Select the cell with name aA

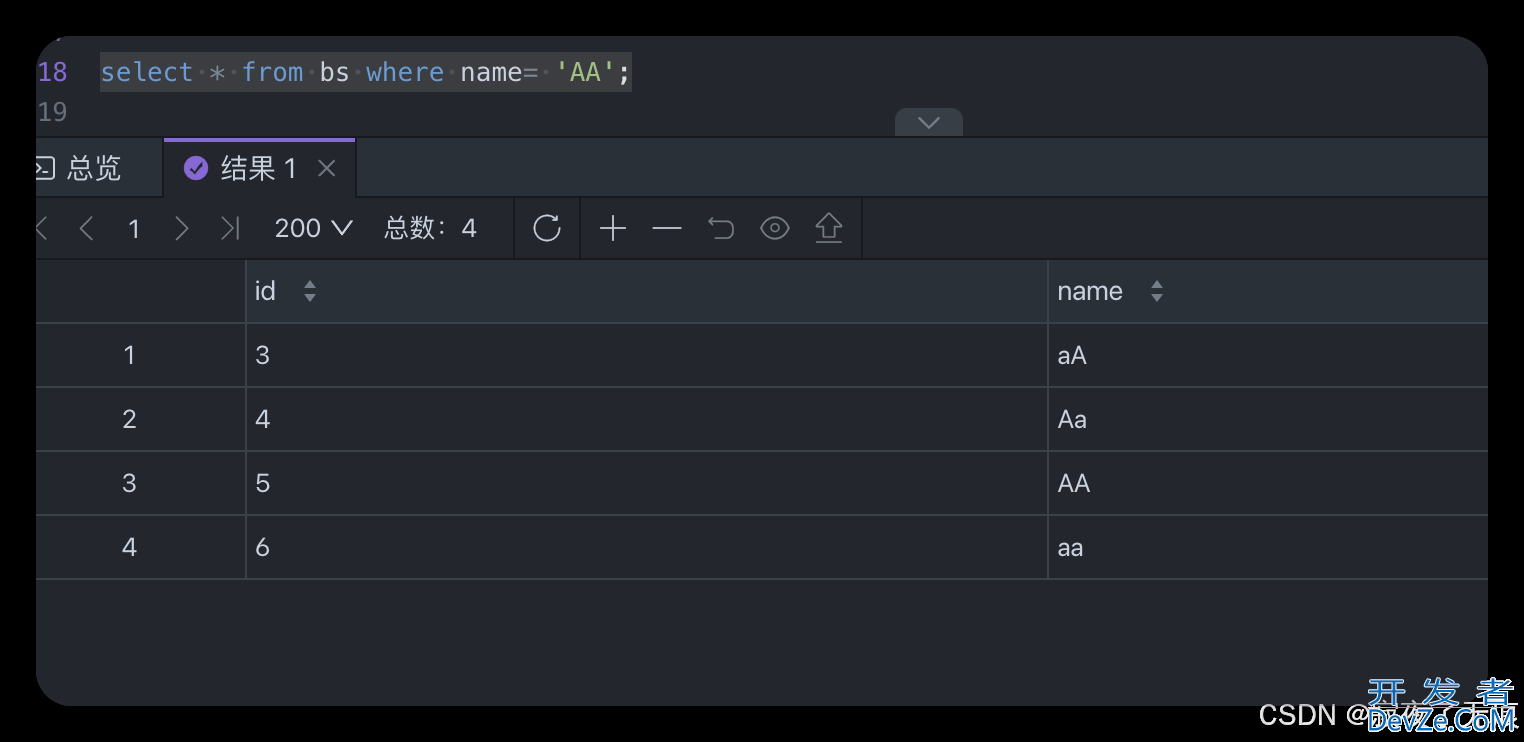point(1268,355)
